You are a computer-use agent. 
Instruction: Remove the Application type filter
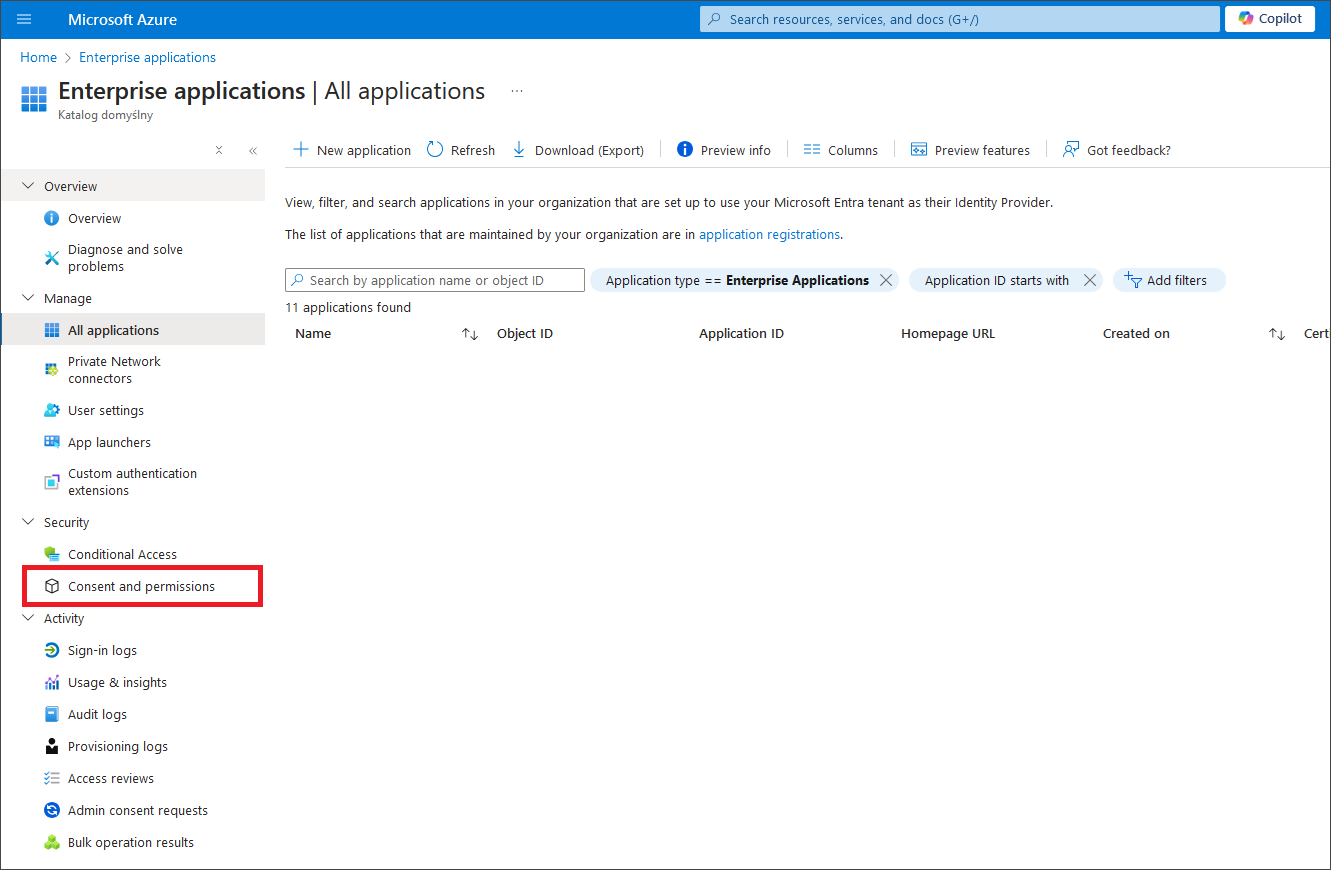(x=886, y=280)
